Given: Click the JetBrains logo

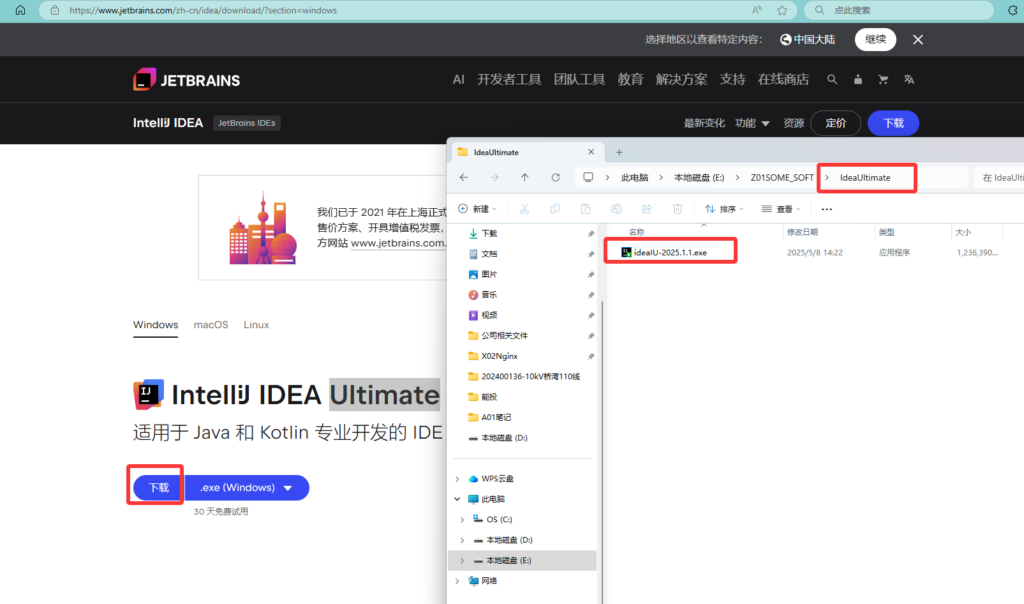Looking at the screenshot, I should (x=187, y=80).
